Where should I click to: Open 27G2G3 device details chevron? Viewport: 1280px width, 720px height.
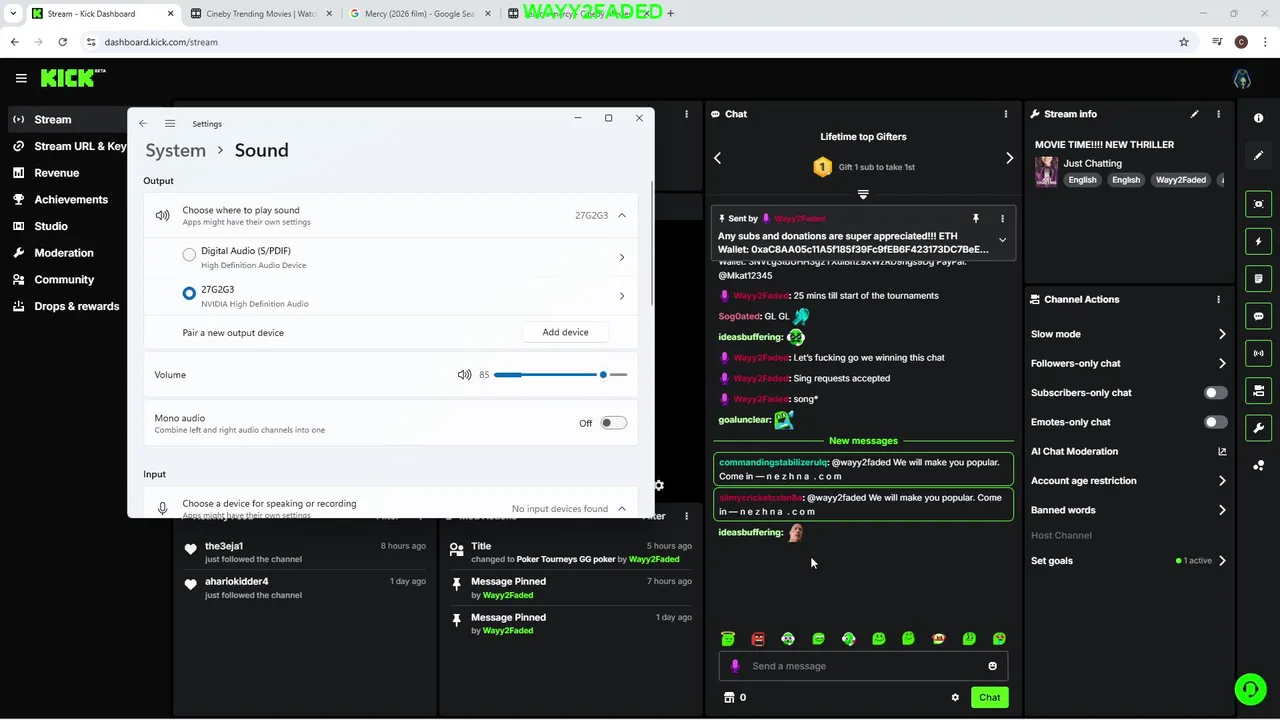click(x=621, y=296)
